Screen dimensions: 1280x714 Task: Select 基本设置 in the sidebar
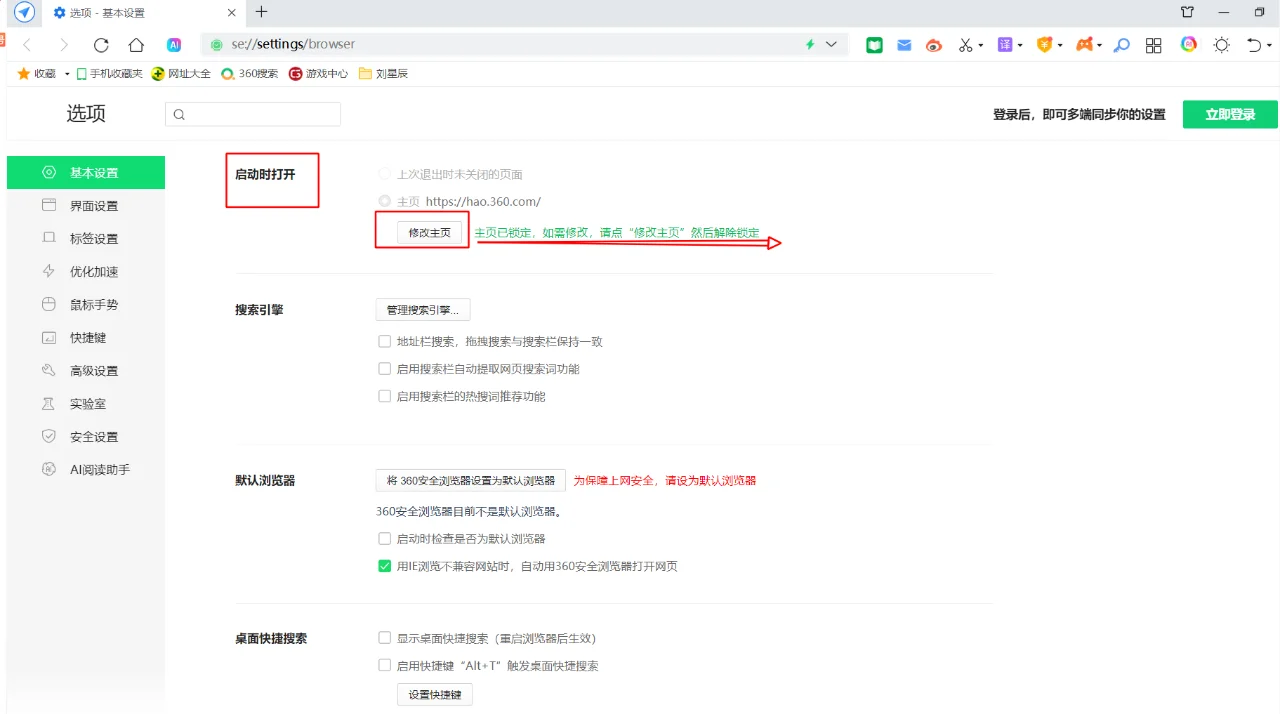pos(86,173)
